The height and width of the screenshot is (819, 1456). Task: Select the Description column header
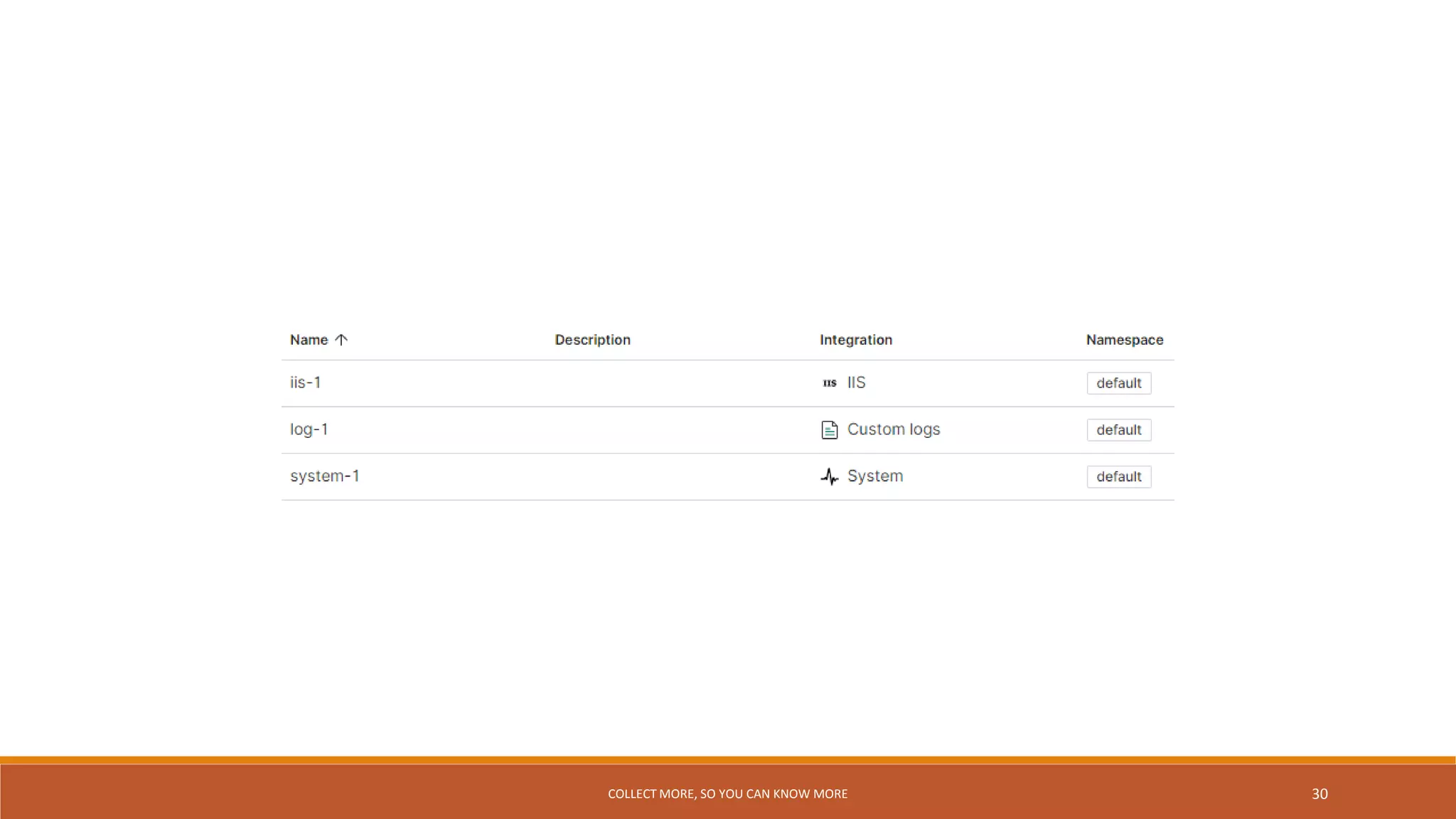click(x=592, y=340)
